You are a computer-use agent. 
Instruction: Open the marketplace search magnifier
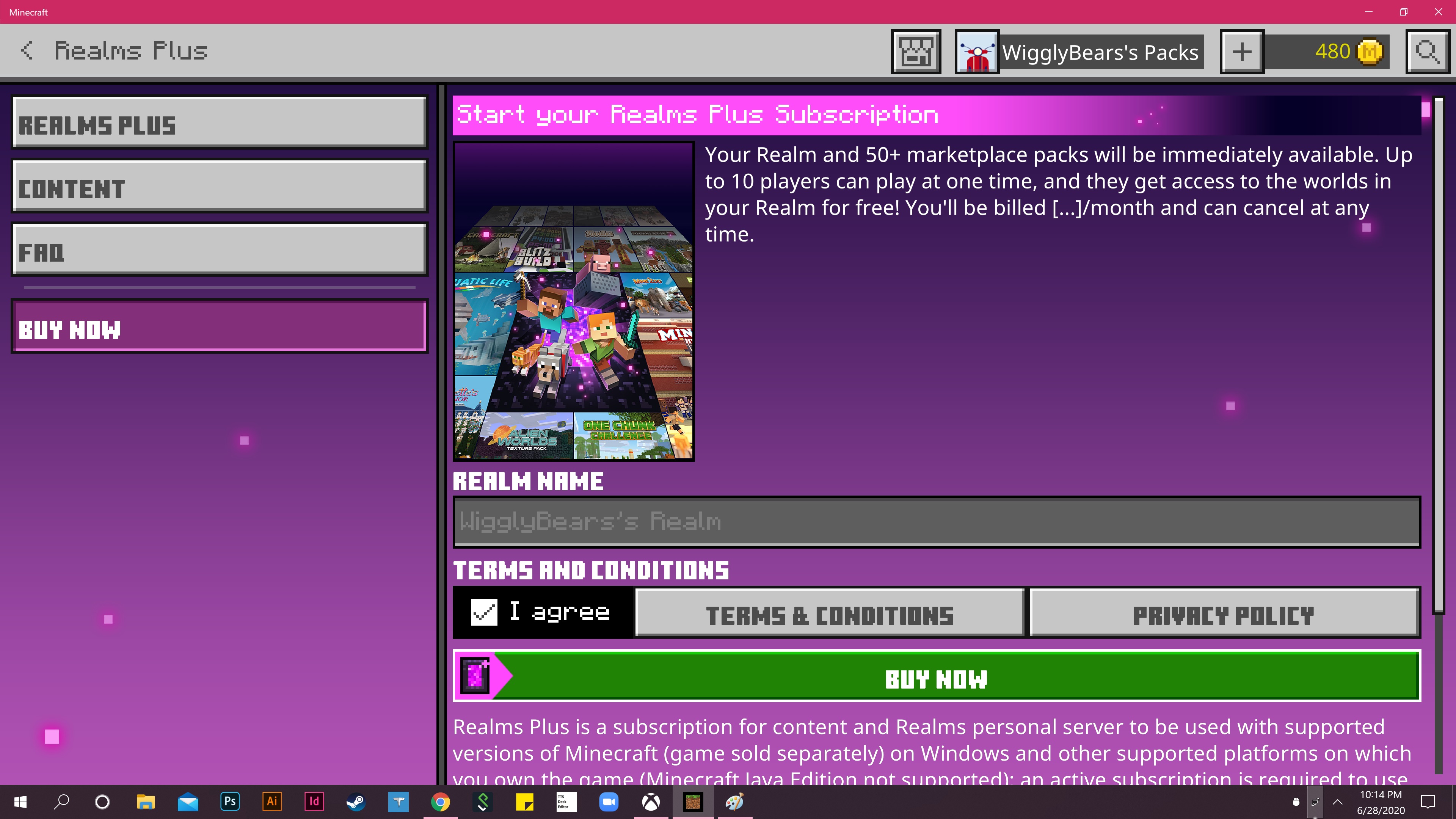point(1427,52)
